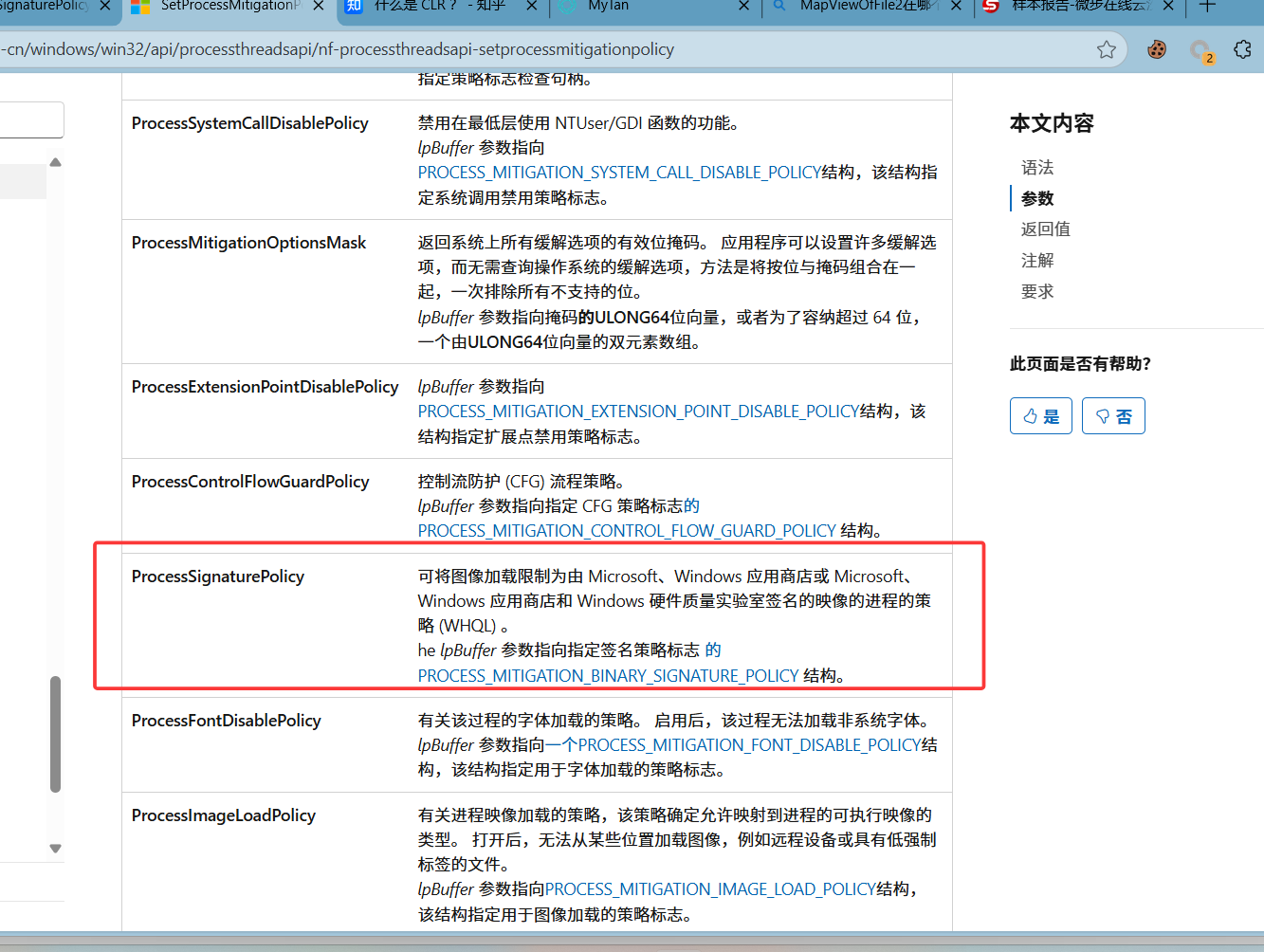This screenshot has width=1264, height=952.
Task: Jump to 语法 section in contents
Action: point(1037,168)
